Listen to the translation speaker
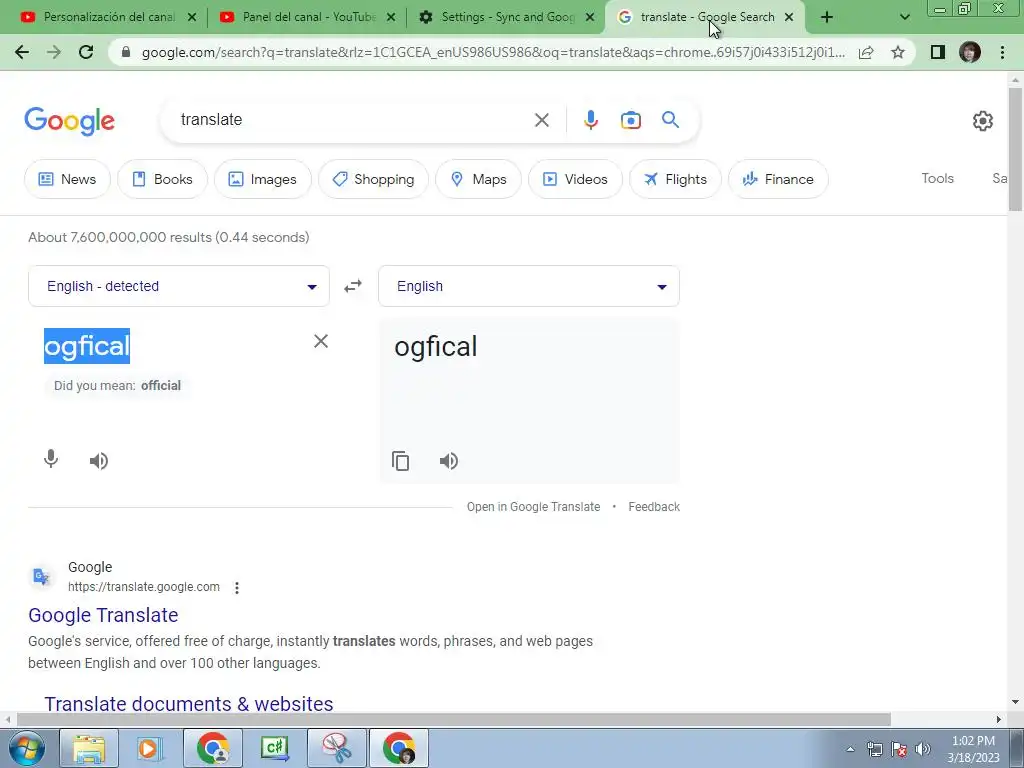 pos(449,461)
